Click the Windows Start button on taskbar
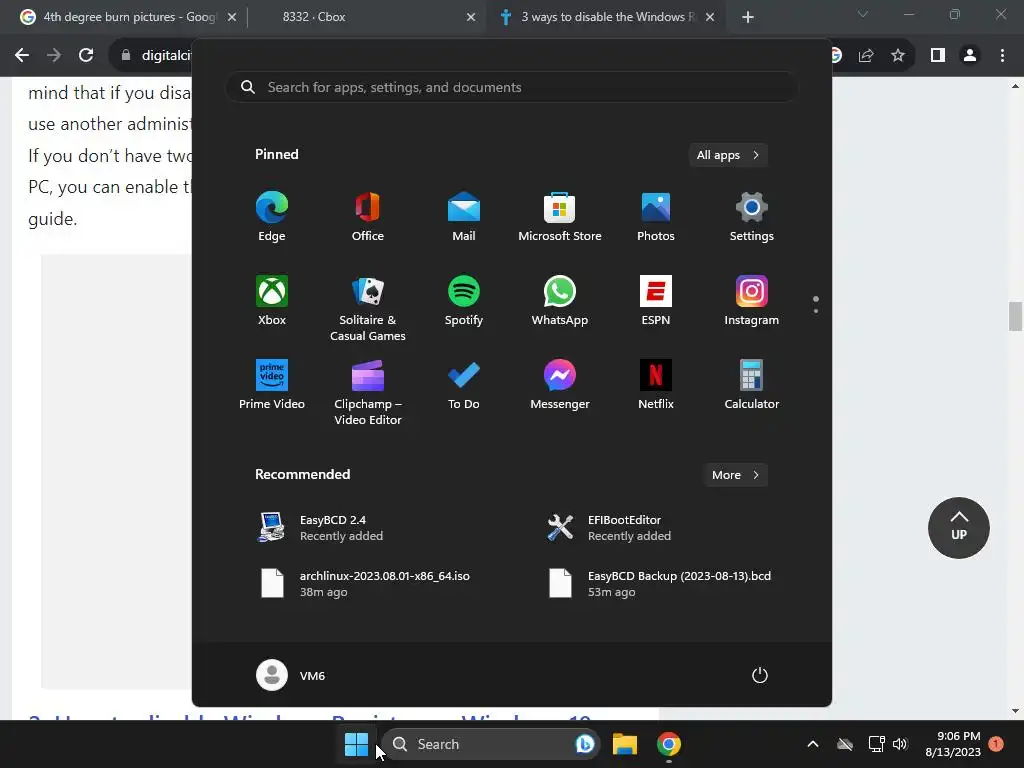Image resolution: width=1024 pixels, height=768 pixels. point(357,744)
